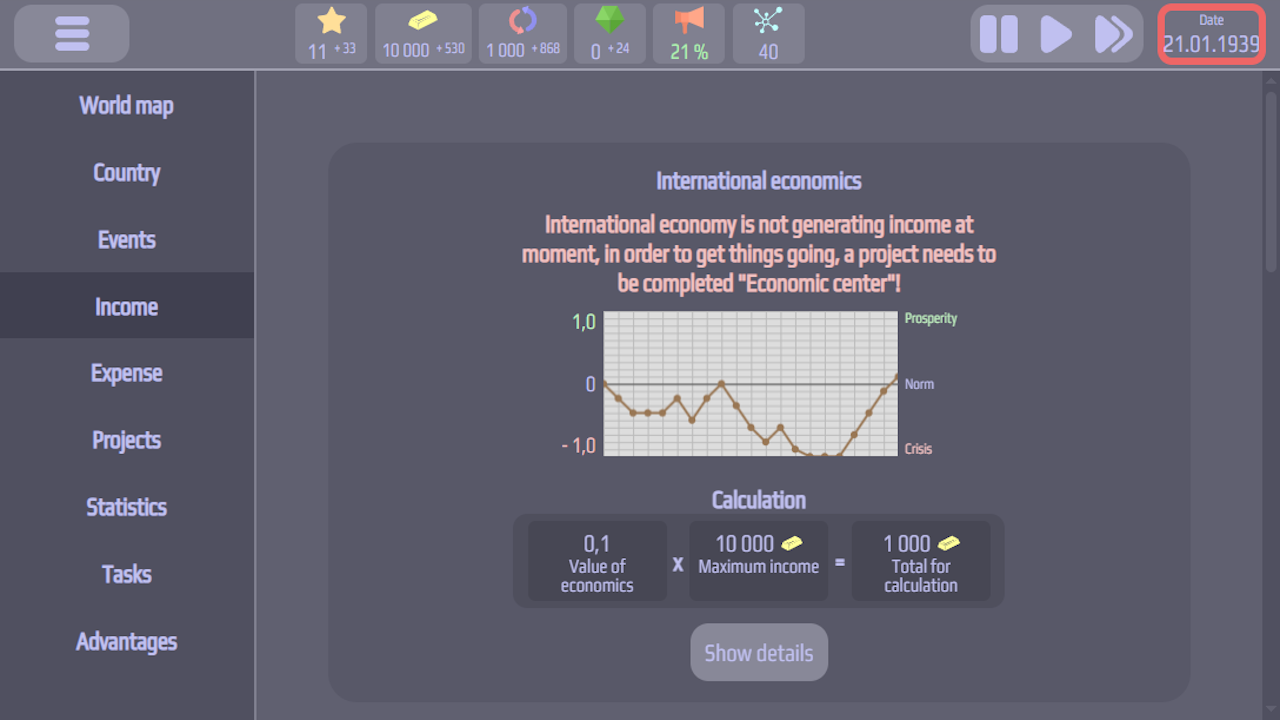This screenshot has height=720, width=1280.
Task: View the circular exchange resource counter
Action: [x=521, y=33]
